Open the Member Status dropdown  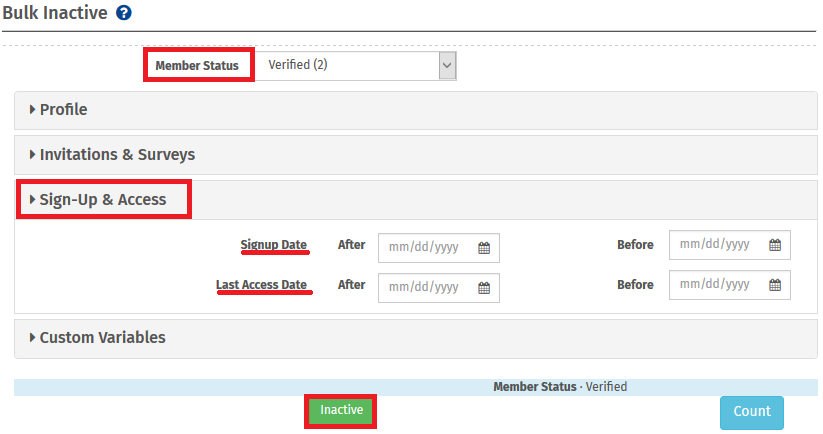click(356, 66)
